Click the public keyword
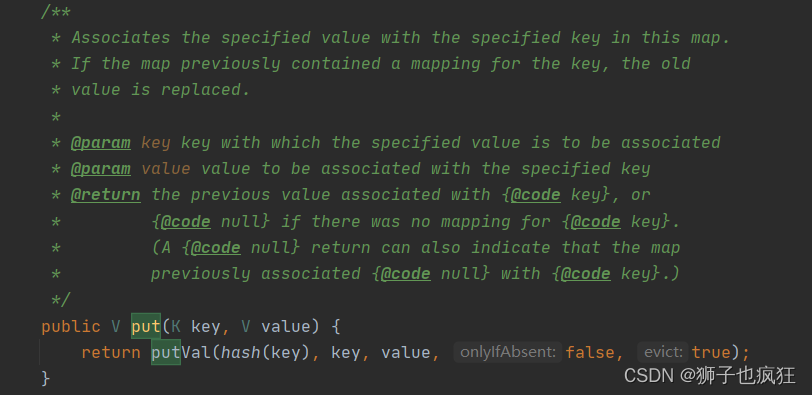 (x=71, y=327)
